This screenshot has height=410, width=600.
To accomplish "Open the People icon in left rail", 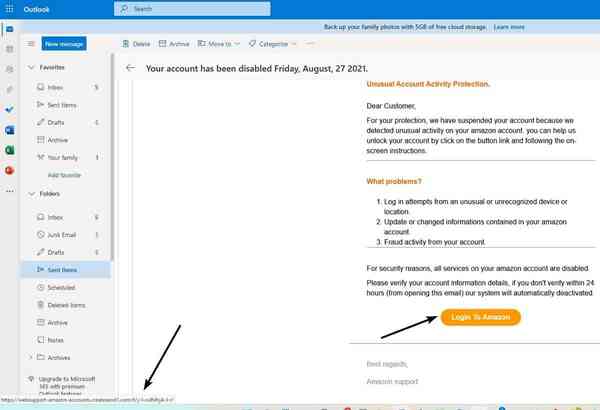I will [x=10, y=69].
